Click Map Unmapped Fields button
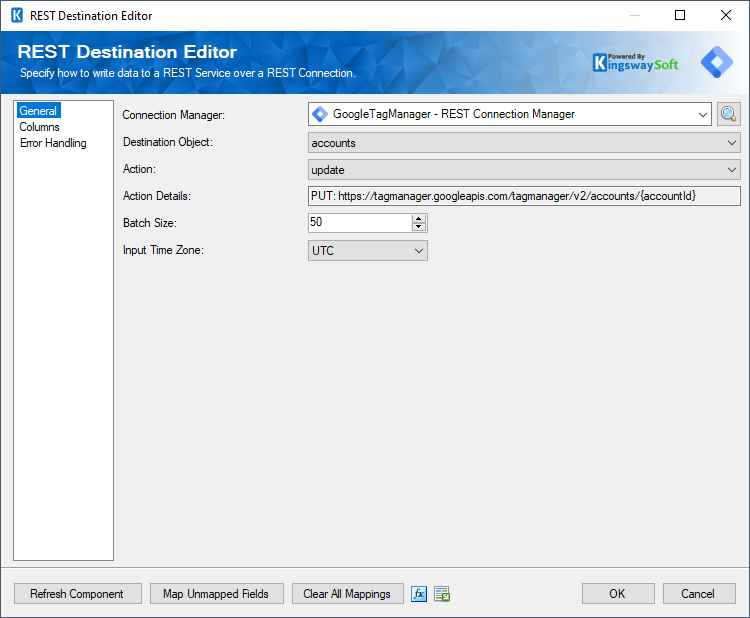 click(x=217, y=594)
